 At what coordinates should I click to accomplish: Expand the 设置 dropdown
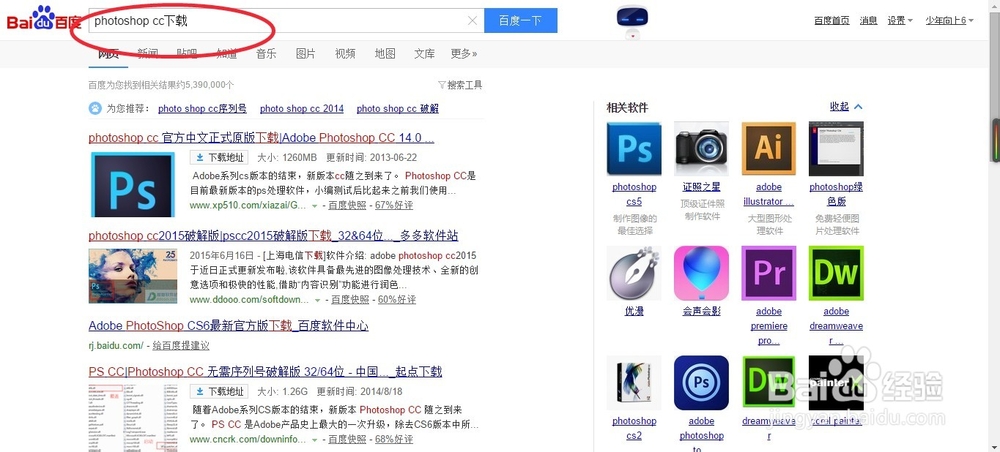(900, 20)
